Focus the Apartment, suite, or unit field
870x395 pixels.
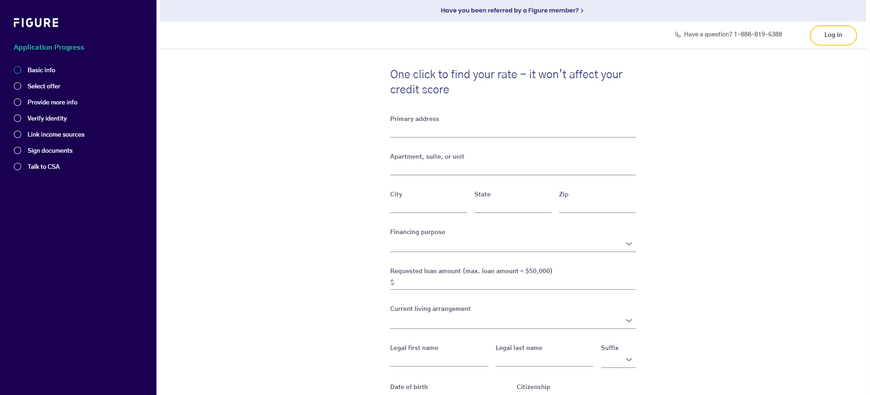coord(513,168)
